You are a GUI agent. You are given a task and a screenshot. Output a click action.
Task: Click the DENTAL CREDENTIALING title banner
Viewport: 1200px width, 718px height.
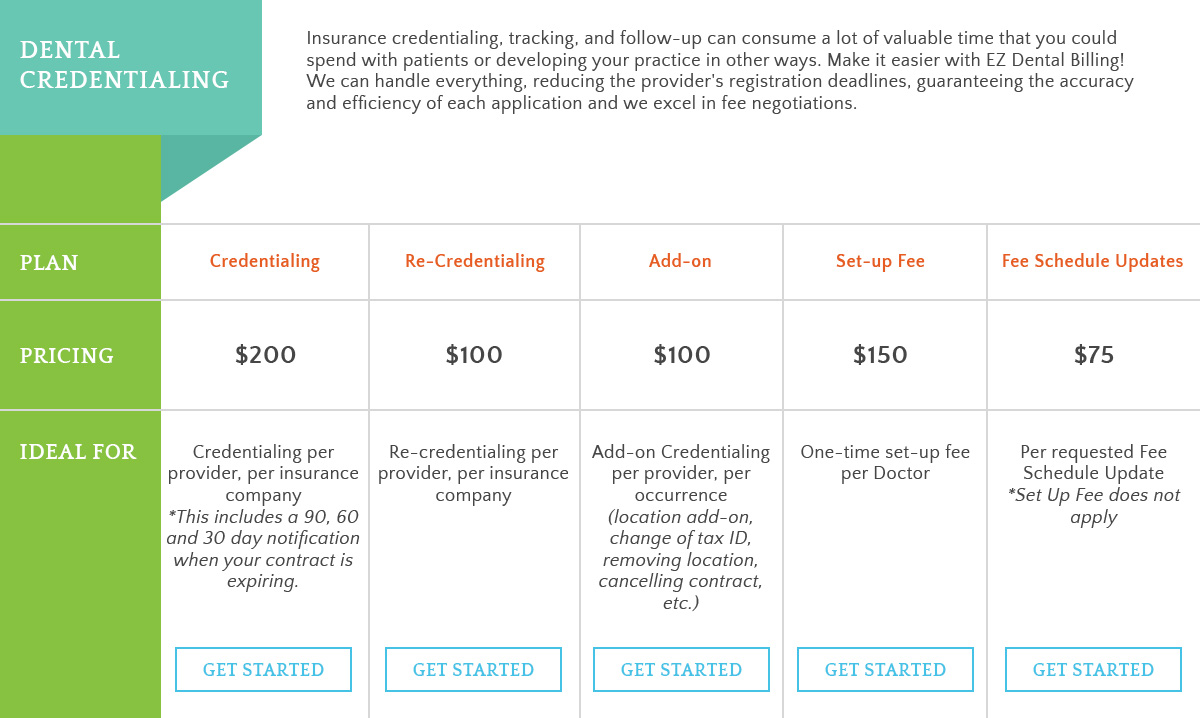click(x=124, y=65)
